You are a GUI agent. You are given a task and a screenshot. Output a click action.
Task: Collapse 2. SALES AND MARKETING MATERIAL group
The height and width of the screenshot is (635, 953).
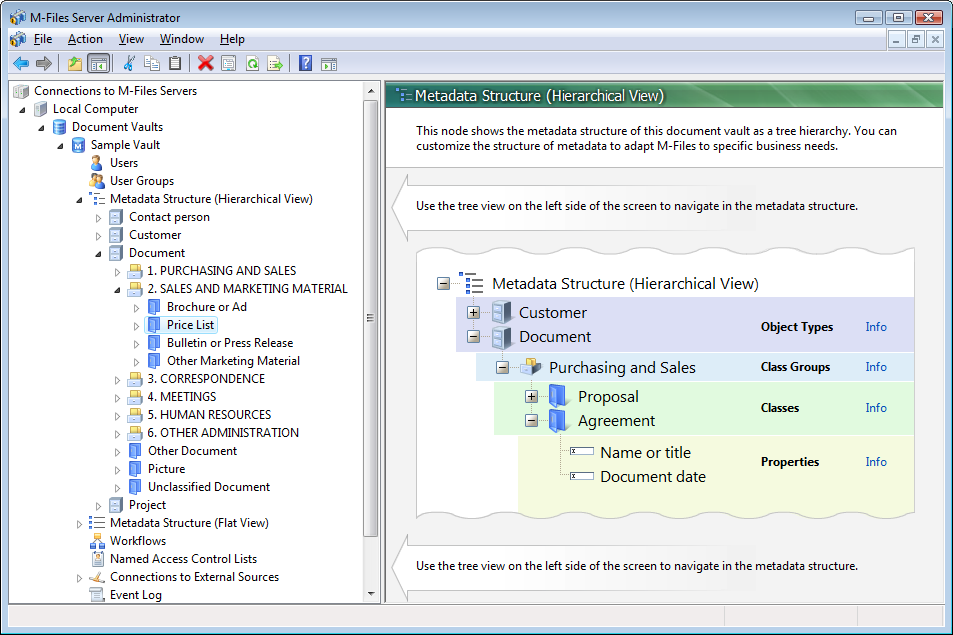117,290
